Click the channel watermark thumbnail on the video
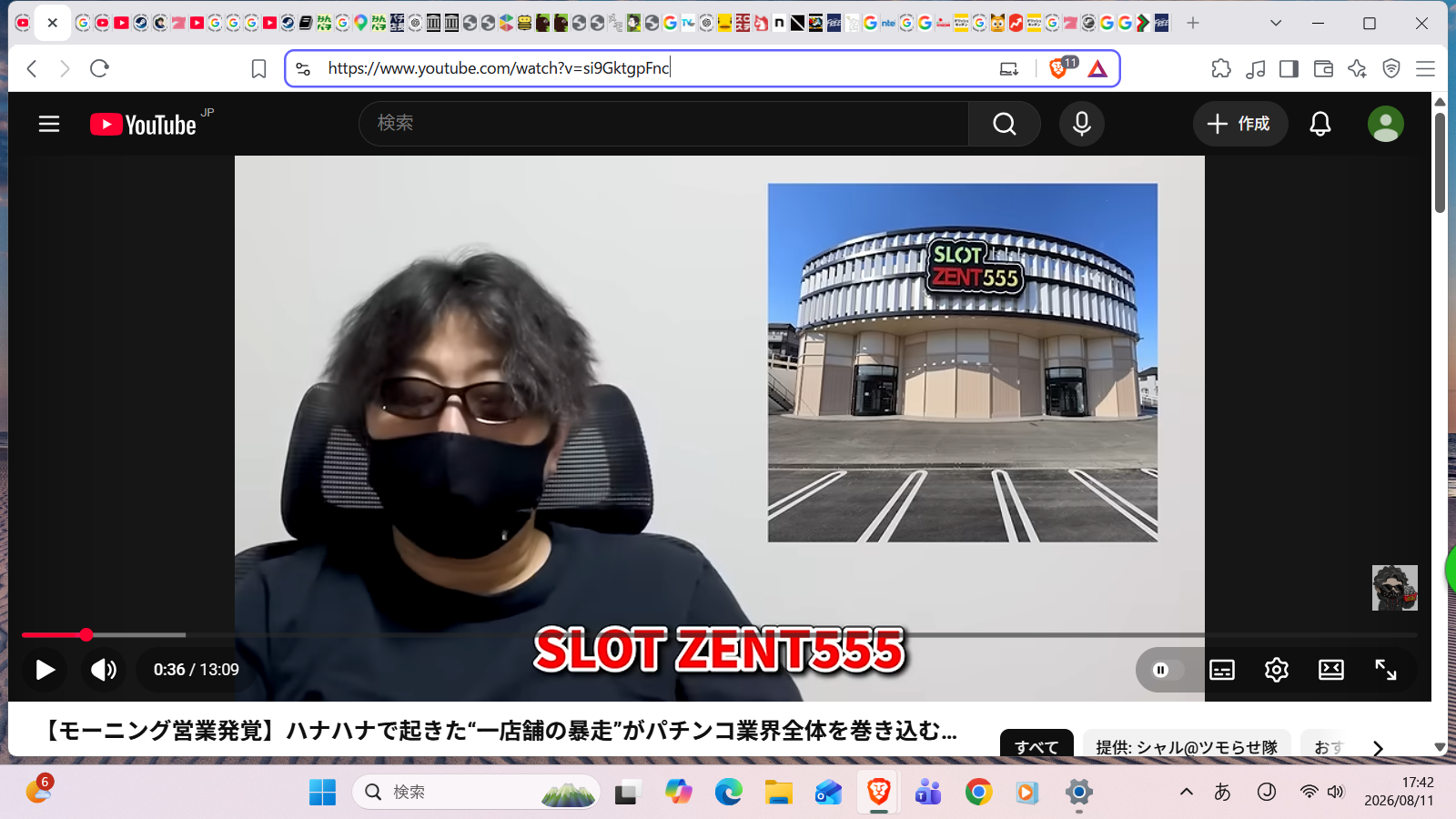1456x819 pixels. [1395, 588]
